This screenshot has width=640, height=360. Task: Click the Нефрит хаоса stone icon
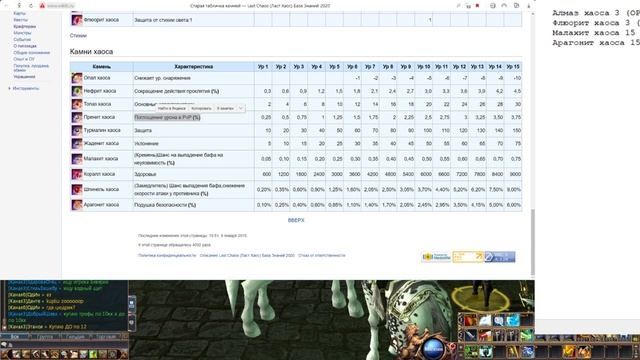[x=77, y=91]
